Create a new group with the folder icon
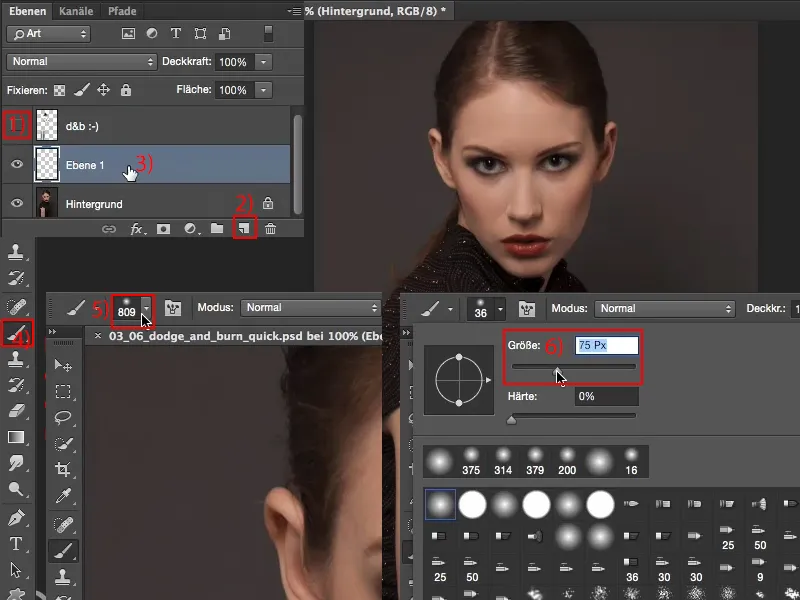This screenshot has height=600, width=800. pos(217,229)
